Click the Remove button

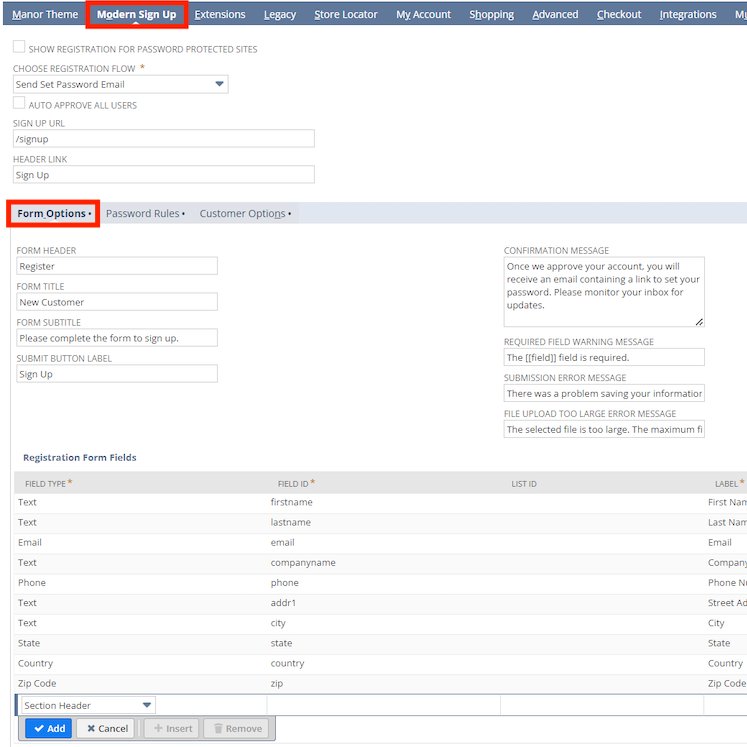click(237, 728)
